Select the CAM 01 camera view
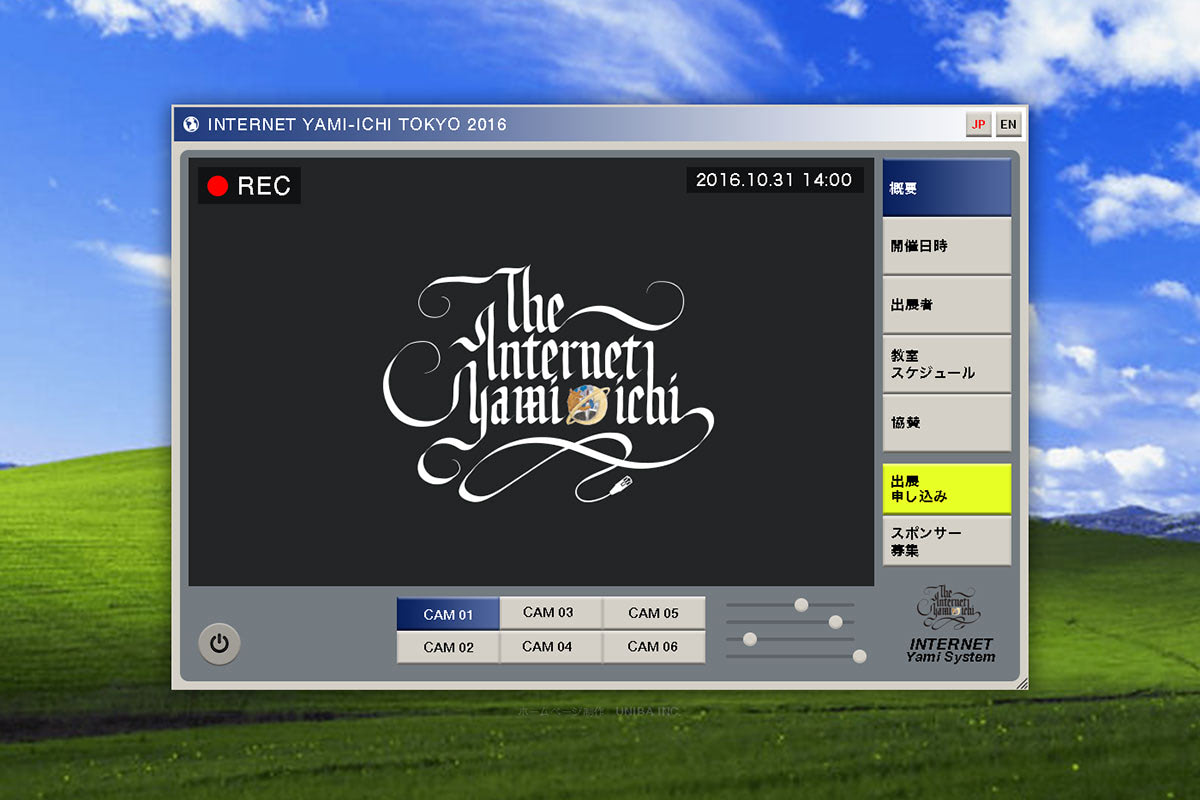This screenshot has width=1200, height=800. point(448,614)
